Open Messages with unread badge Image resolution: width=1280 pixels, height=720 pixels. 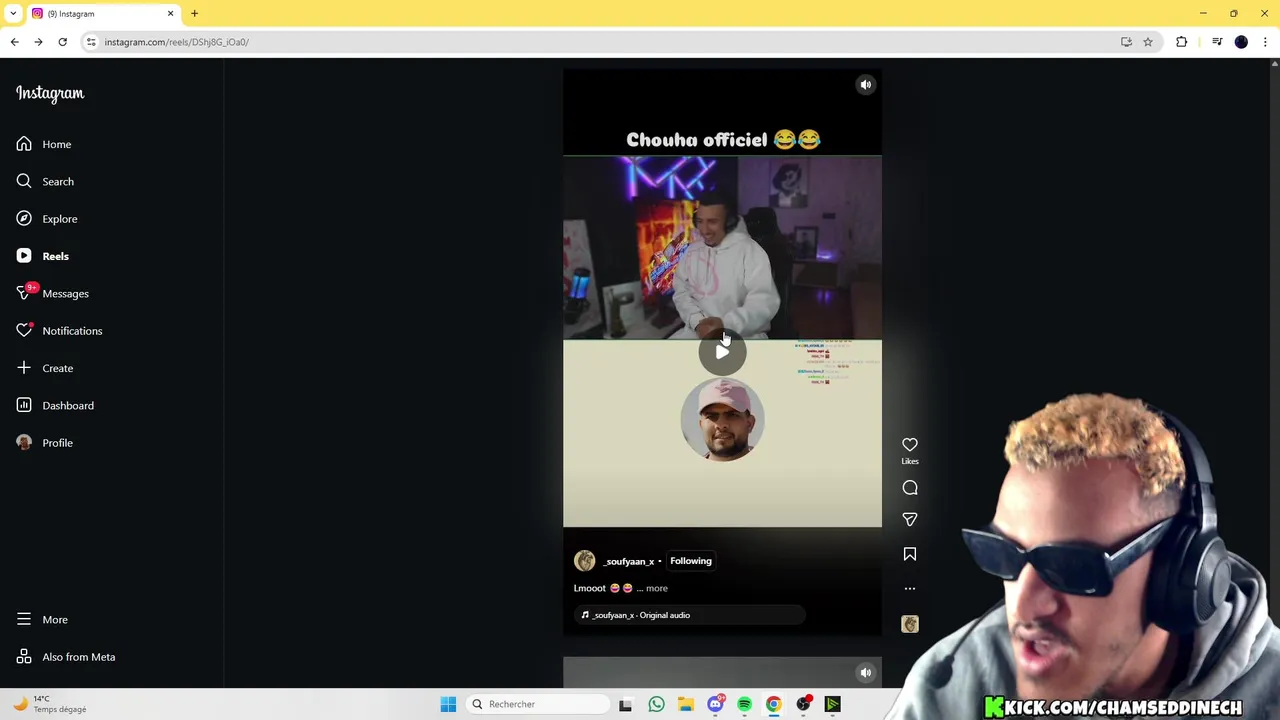(53, 293)
